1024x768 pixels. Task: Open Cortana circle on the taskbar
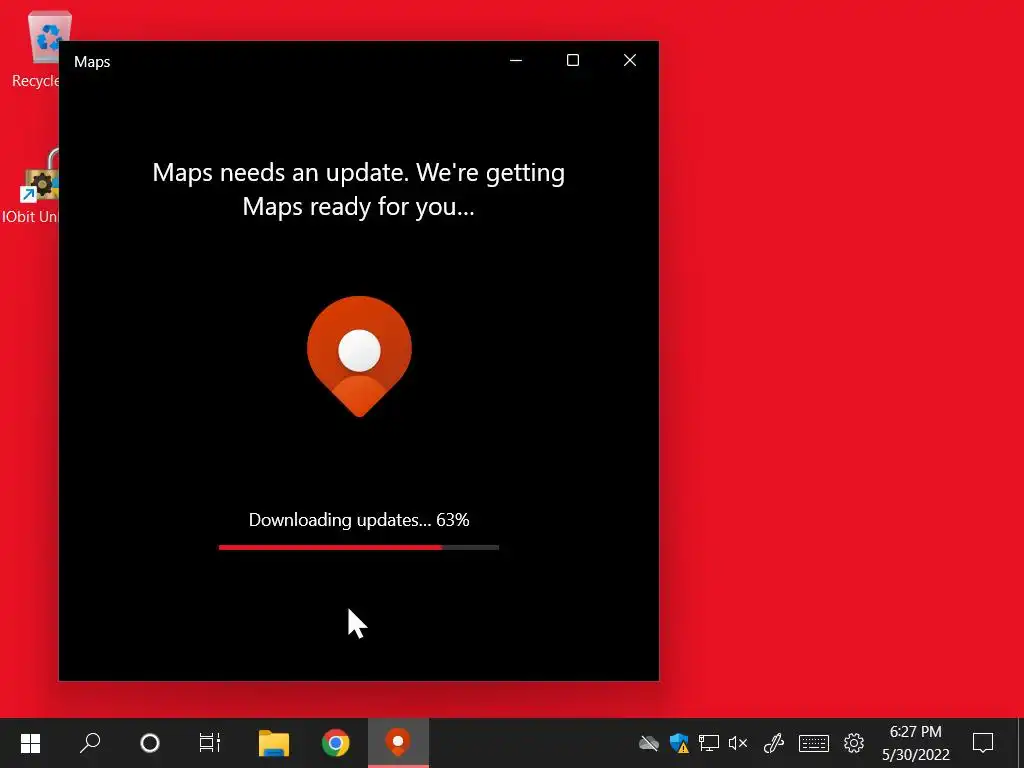(150, 743)
